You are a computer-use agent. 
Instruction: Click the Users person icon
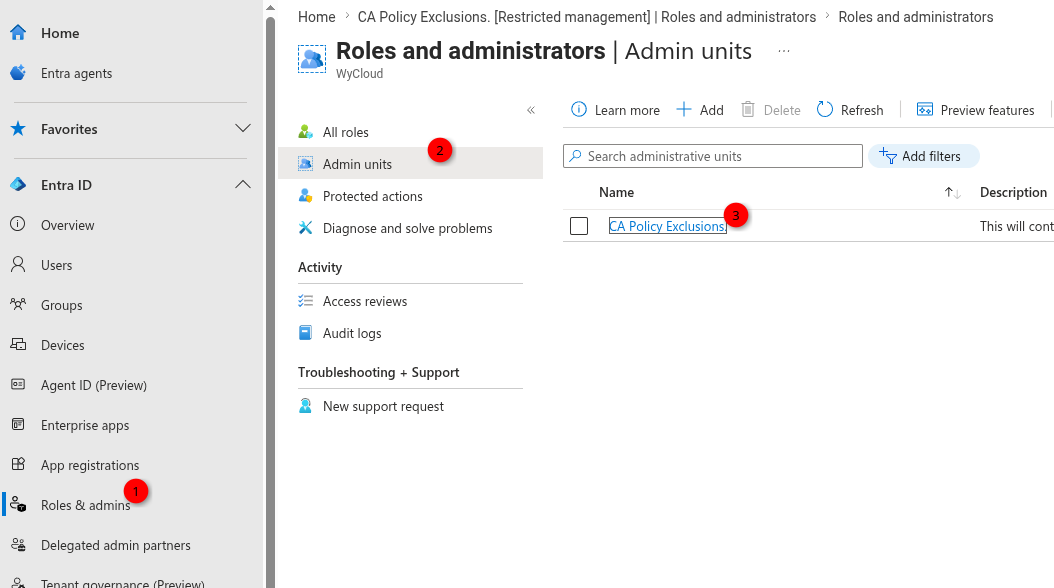(18, 264)
